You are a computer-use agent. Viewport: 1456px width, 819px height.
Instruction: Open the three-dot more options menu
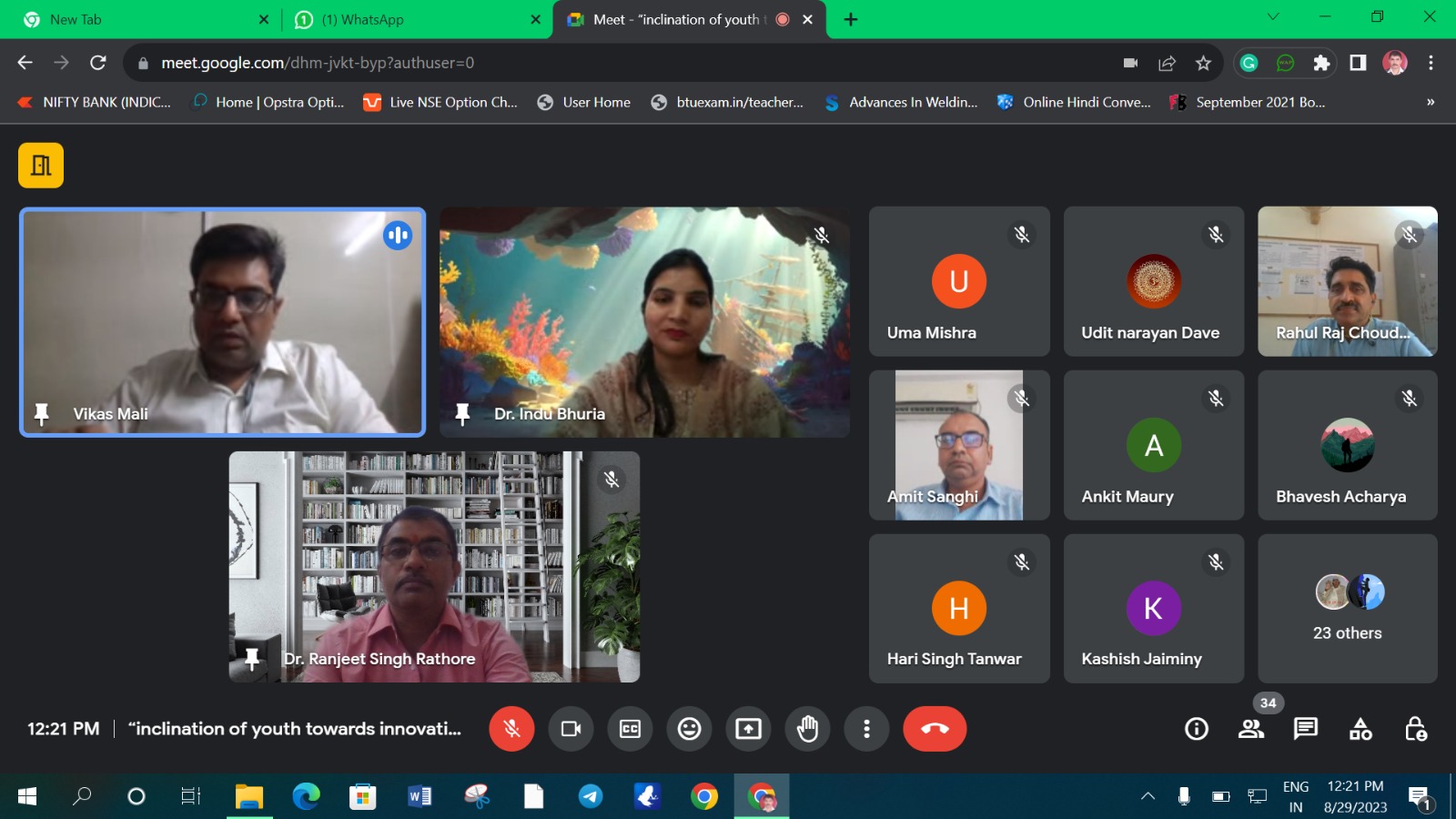(866, 729)
